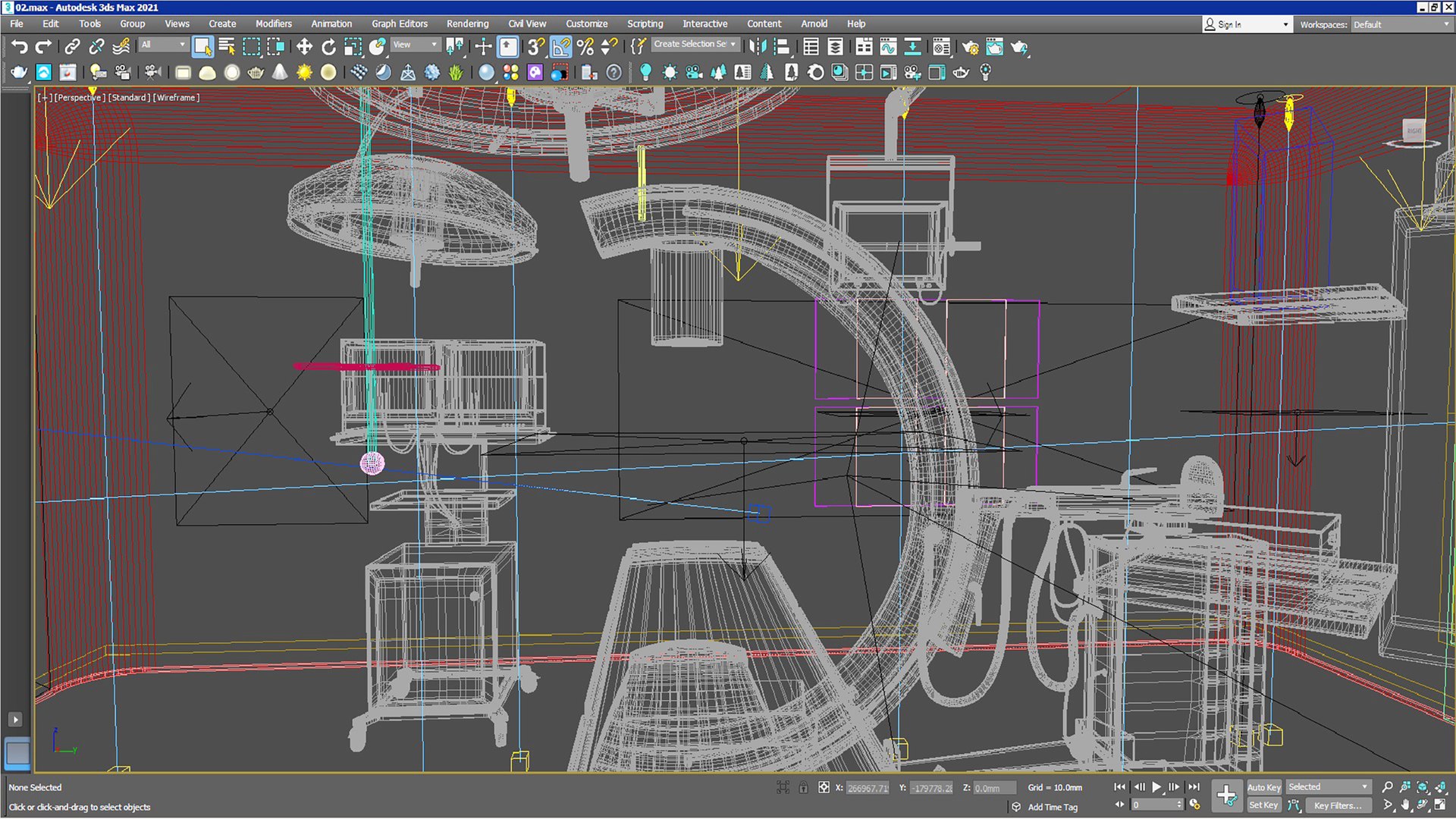The height and width of the screenshot is (819, 1456).
Task: Open the [Perspective] viewport label menu
Action: [x=79, y=98]
